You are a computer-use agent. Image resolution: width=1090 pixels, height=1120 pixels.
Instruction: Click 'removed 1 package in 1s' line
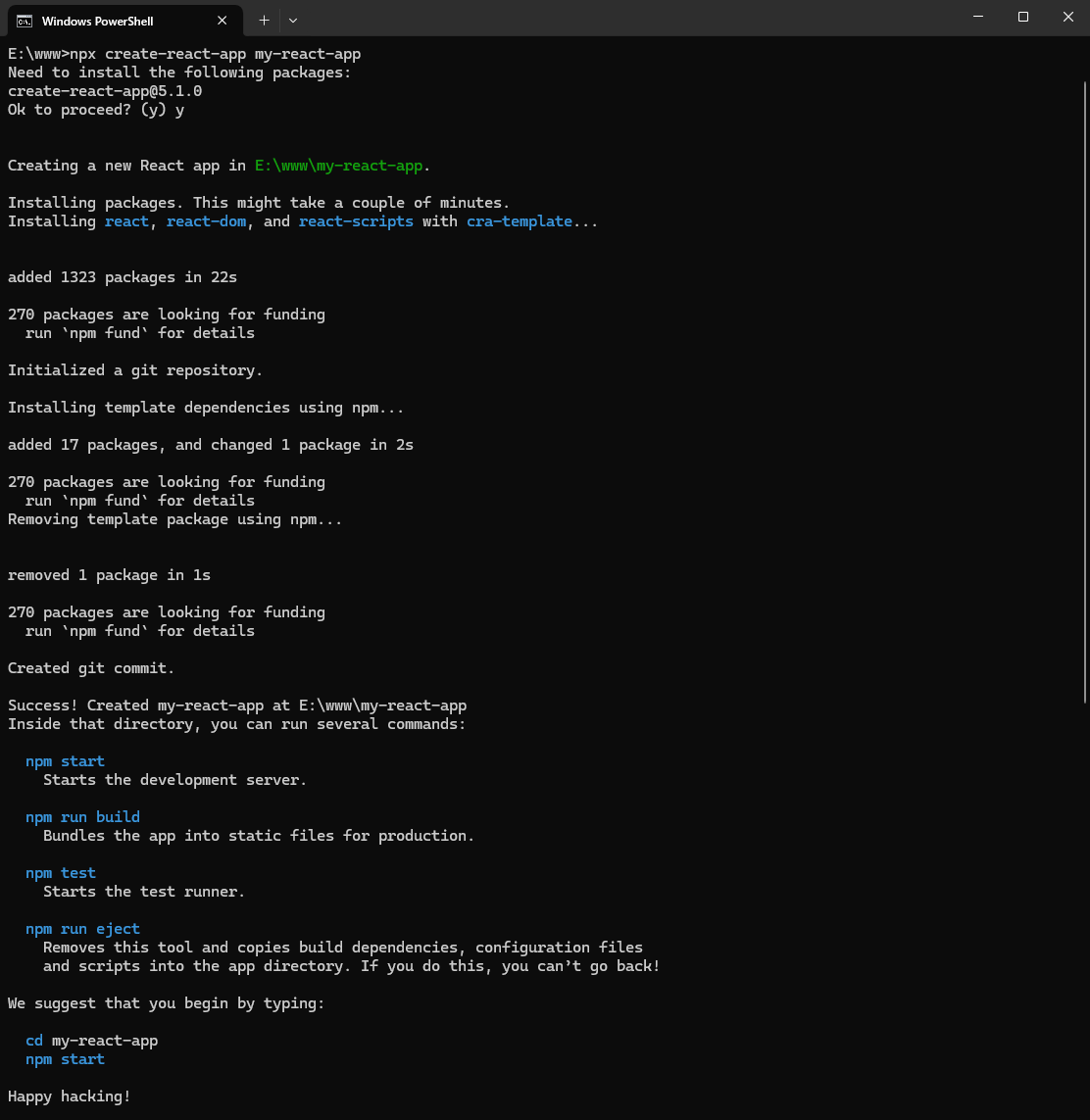(x=110, y=575)
